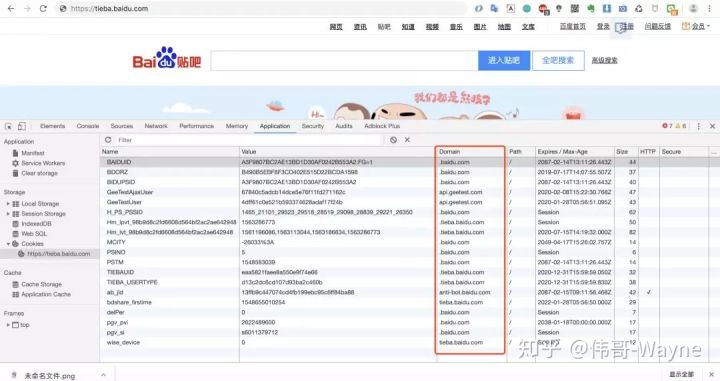Image resolution: width=720 pixels, height=381 pixels.
Task: Click the browser back arrow
Action: [x=11, y=8]
